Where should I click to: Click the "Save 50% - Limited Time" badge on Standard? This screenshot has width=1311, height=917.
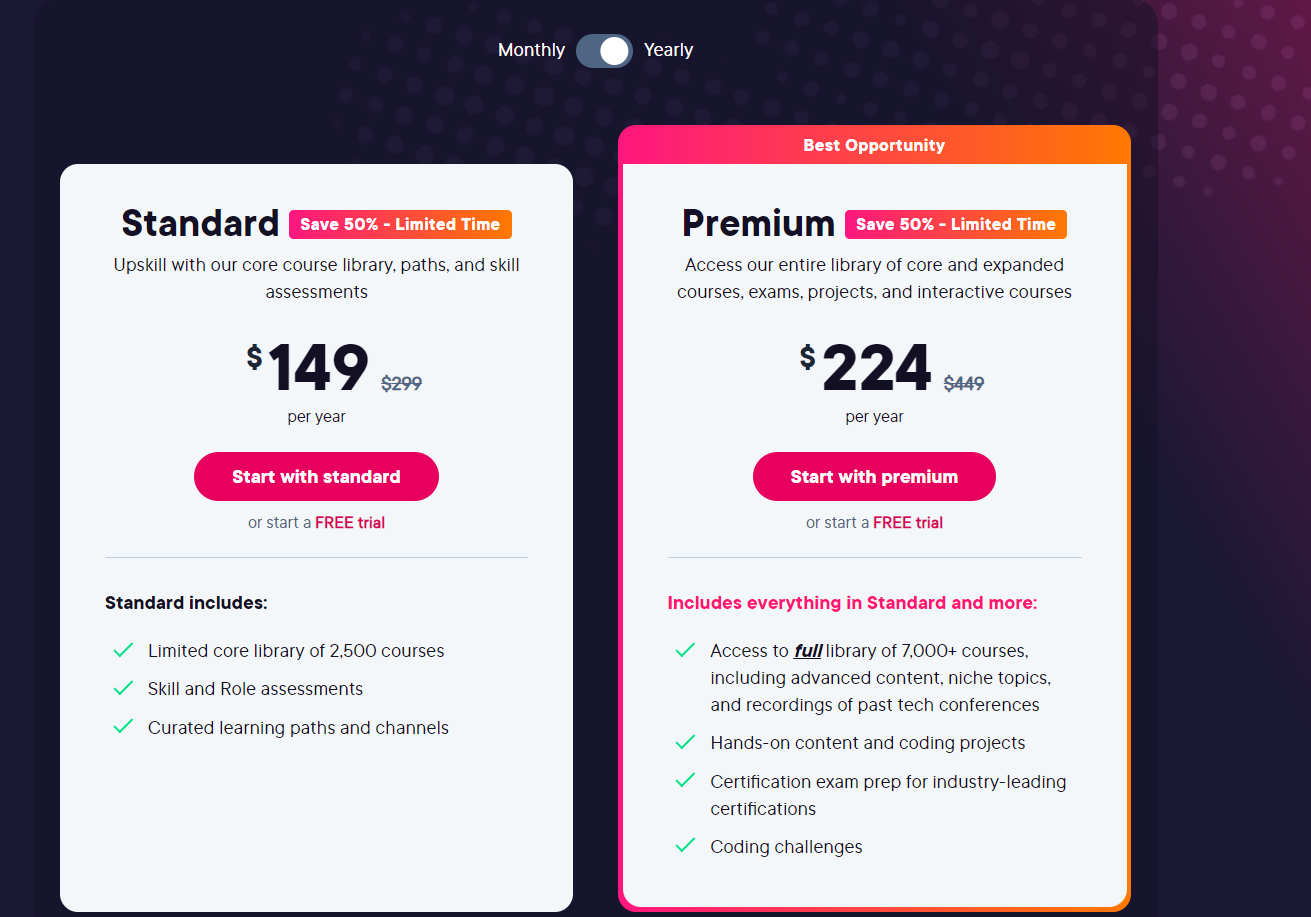(x=400, y=224)
